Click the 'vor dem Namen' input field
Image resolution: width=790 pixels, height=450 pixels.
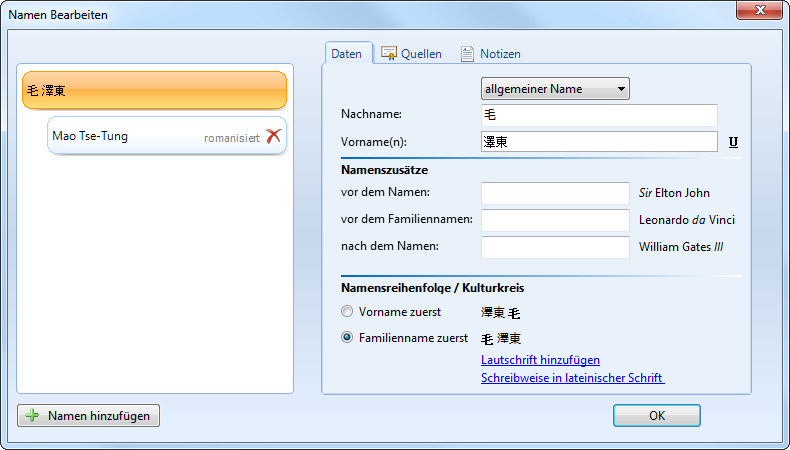554,193
